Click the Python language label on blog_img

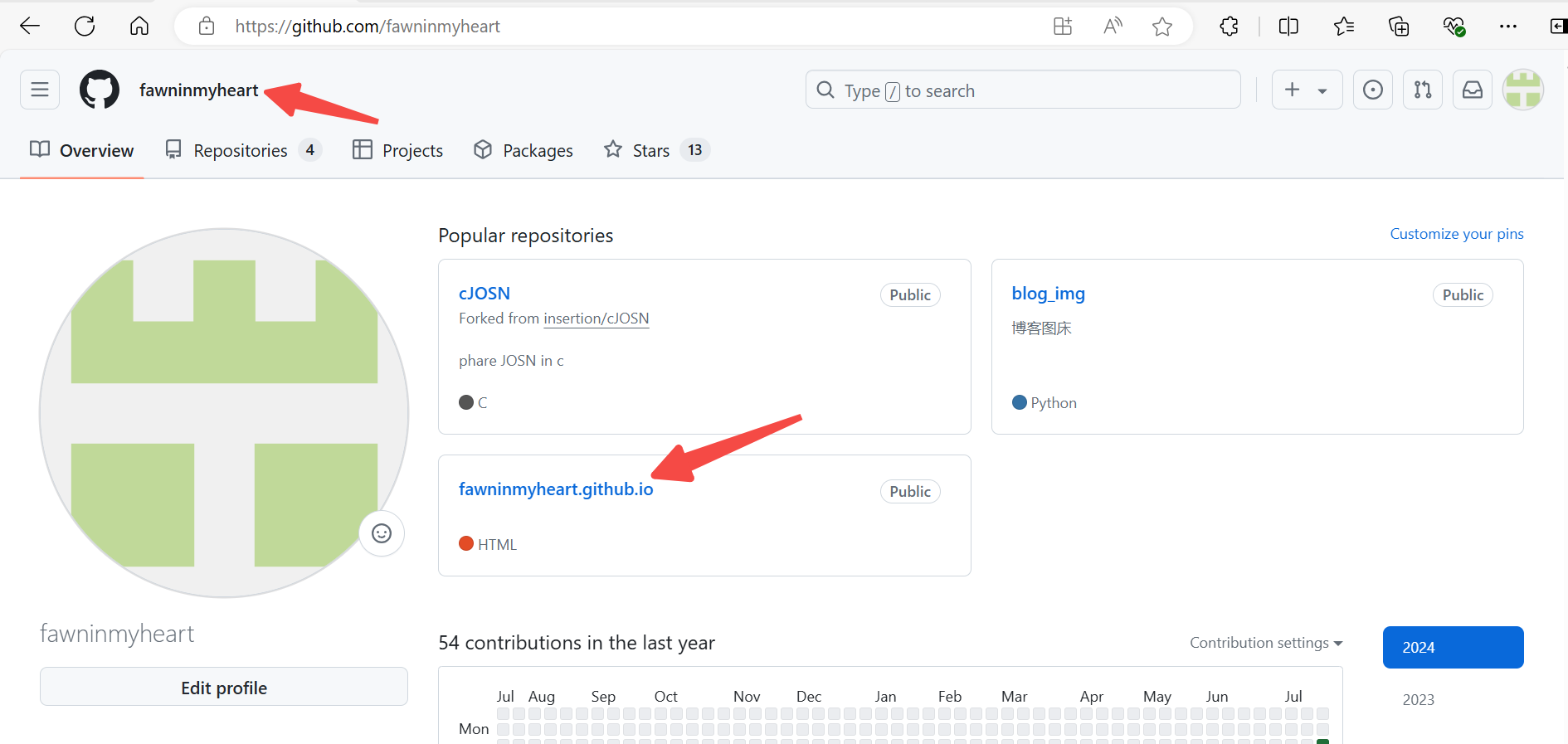click(x=1045, y=402)
